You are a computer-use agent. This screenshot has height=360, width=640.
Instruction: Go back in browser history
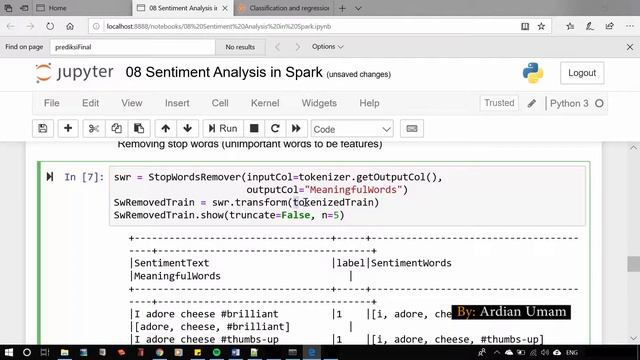point(11,26)
